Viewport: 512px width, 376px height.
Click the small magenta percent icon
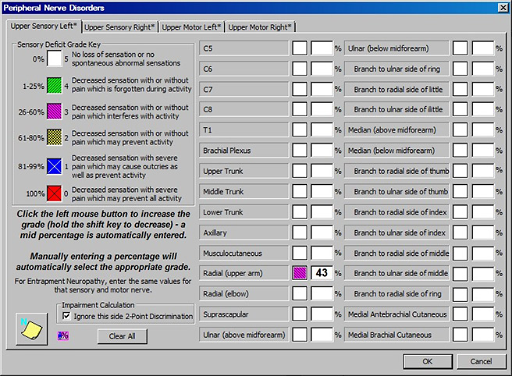tap(63, 336)
